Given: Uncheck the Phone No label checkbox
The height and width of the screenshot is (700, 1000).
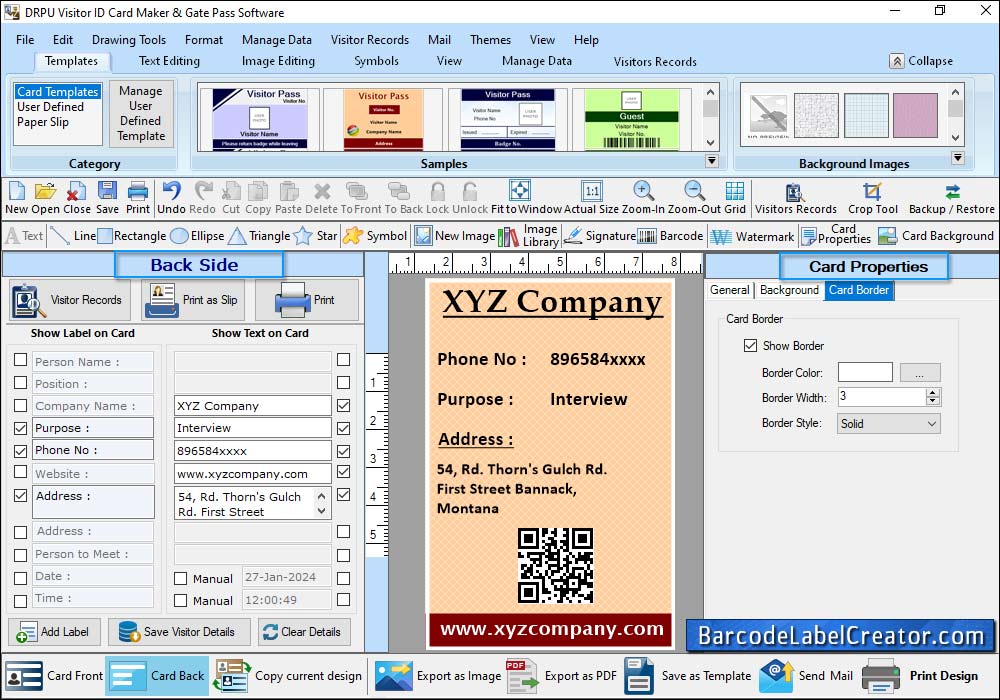Looking at the screenshot, I should (20, 451).
